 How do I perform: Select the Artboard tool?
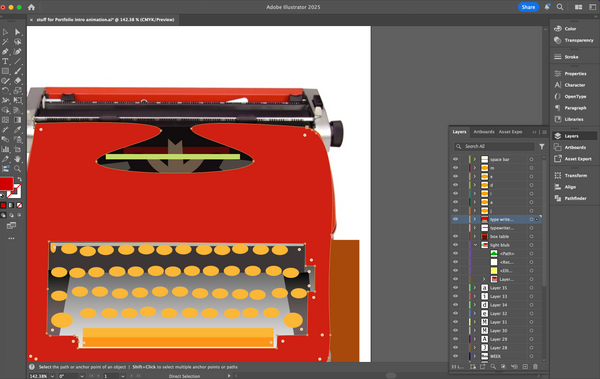click(18, 149)
